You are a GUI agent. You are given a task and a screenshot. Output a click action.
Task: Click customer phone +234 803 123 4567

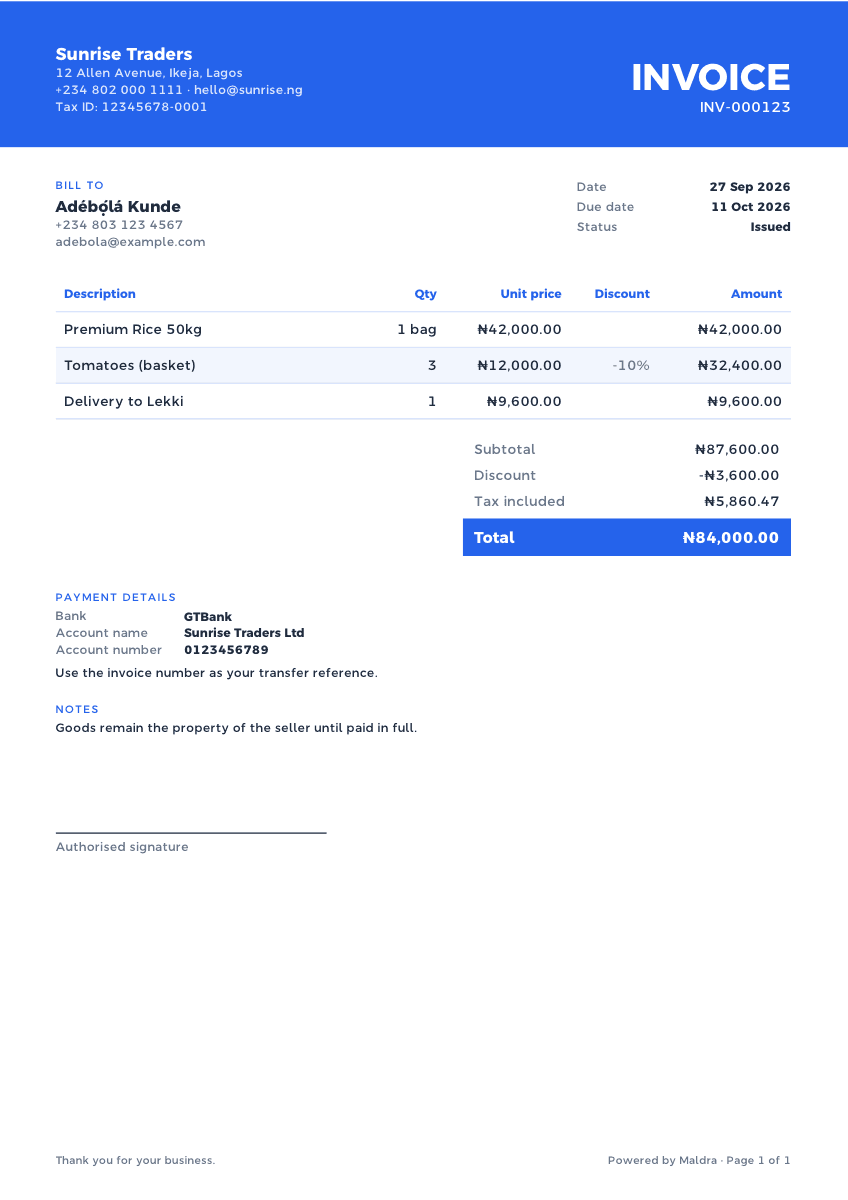pyautogui.click(x=119, y=225)
